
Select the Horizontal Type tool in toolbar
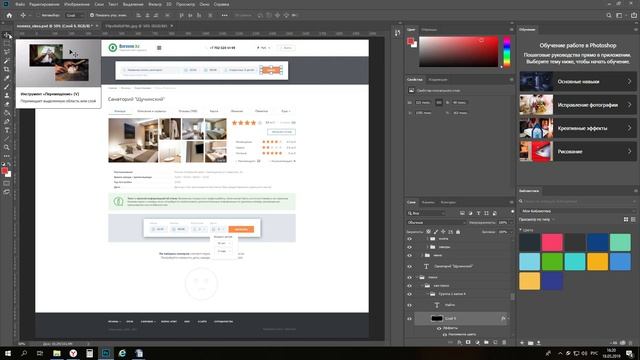7,130
